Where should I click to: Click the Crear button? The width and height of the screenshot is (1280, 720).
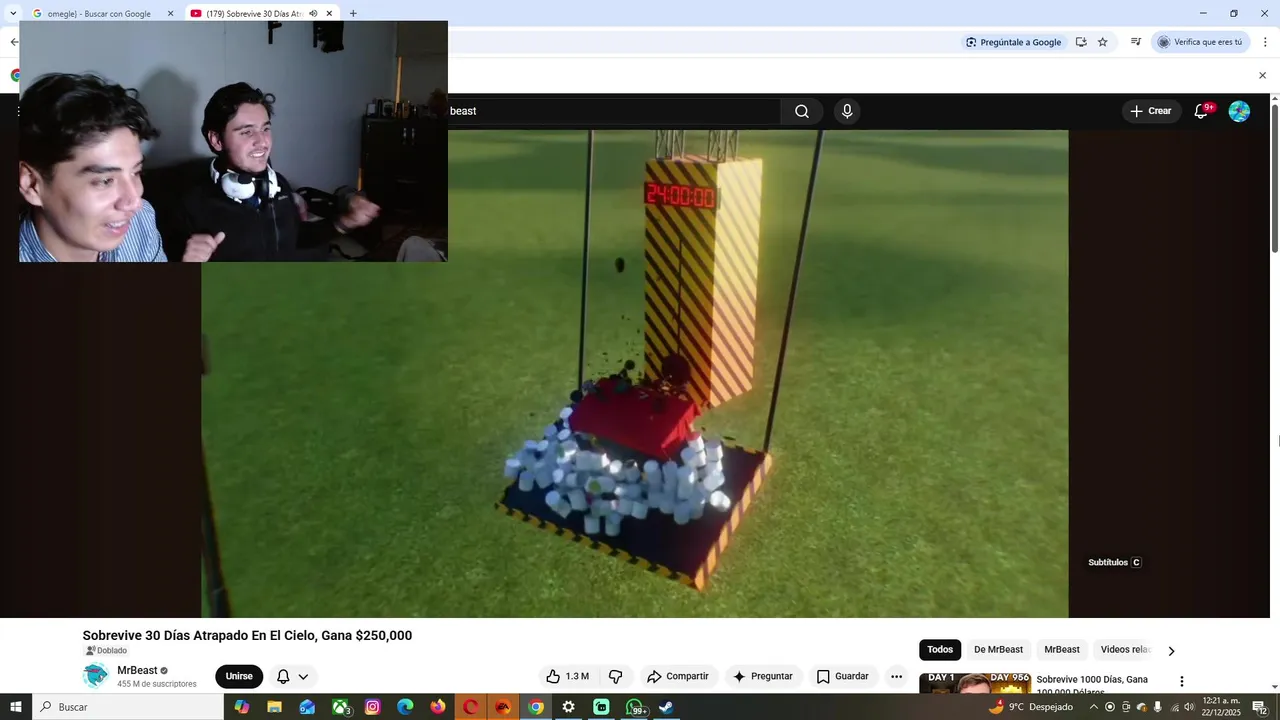[1151, 111]
